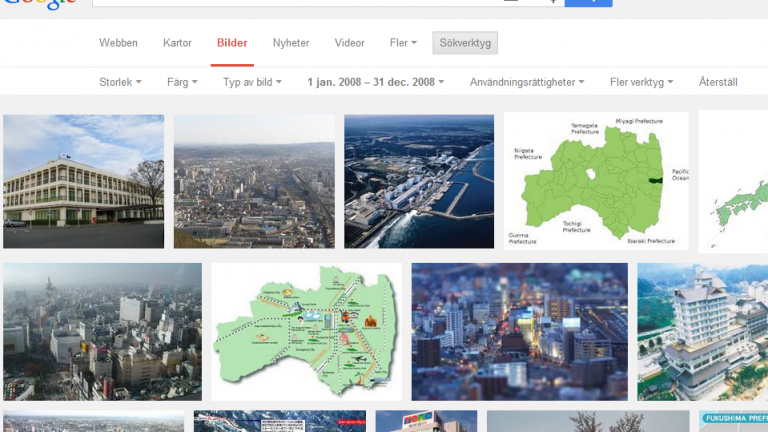Expand the Fler menu

[403, 43]
